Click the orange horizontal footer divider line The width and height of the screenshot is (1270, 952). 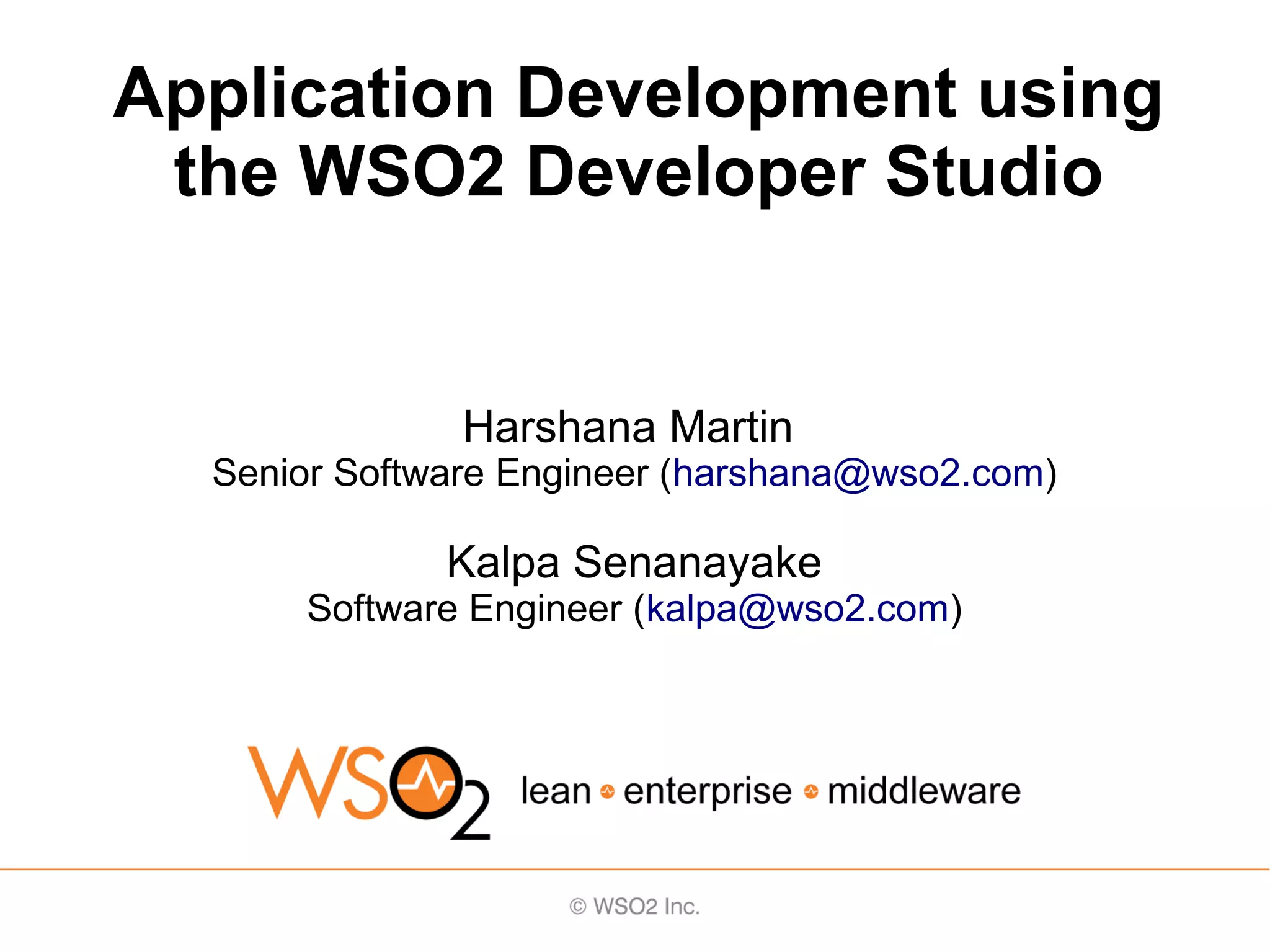tap(635, 870)
